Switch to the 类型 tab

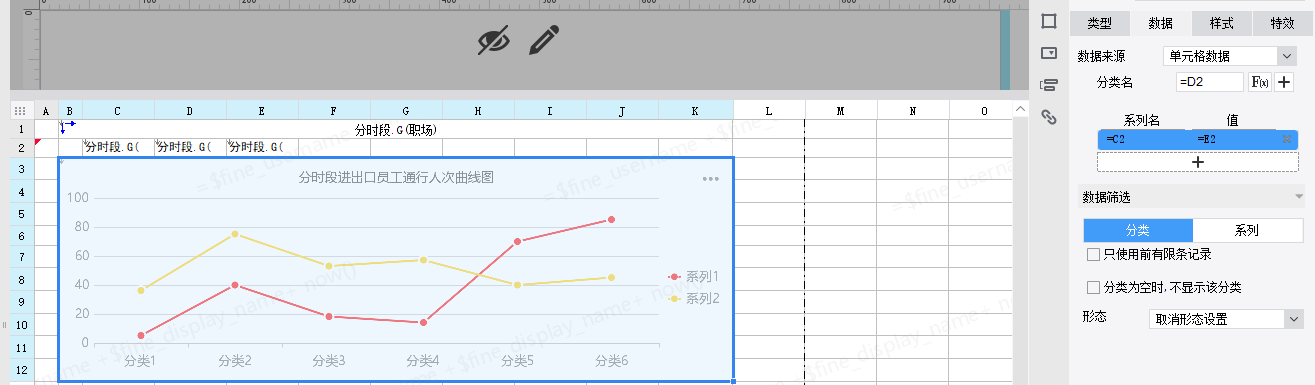(1099, 23)
